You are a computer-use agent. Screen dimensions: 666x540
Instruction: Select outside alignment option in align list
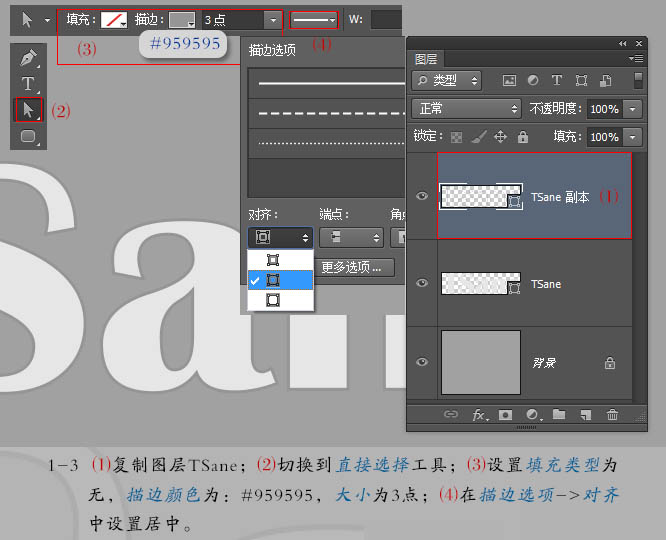click(x=280, y=300)
